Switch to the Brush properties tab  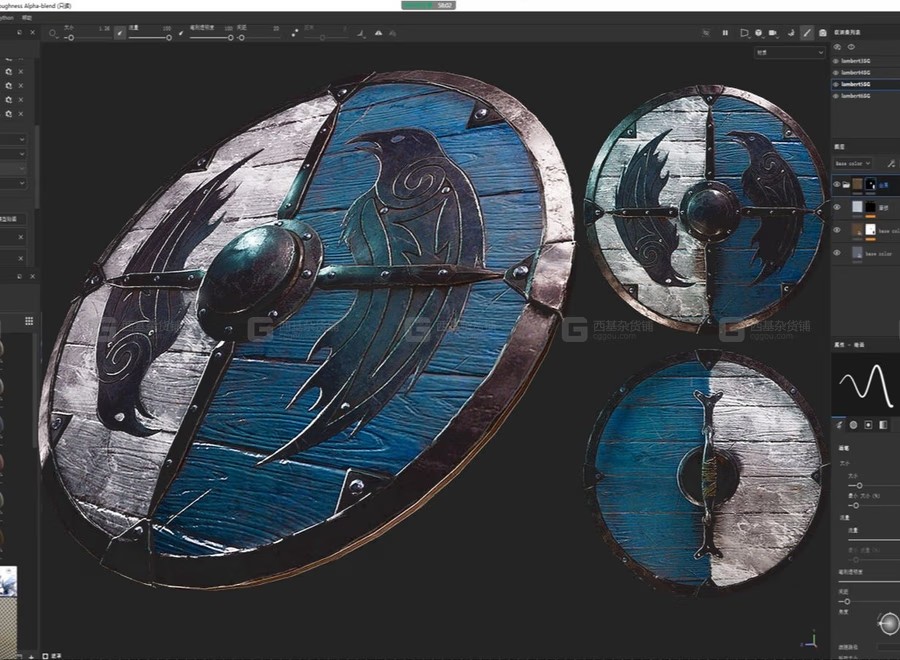[x=839, y=425]
